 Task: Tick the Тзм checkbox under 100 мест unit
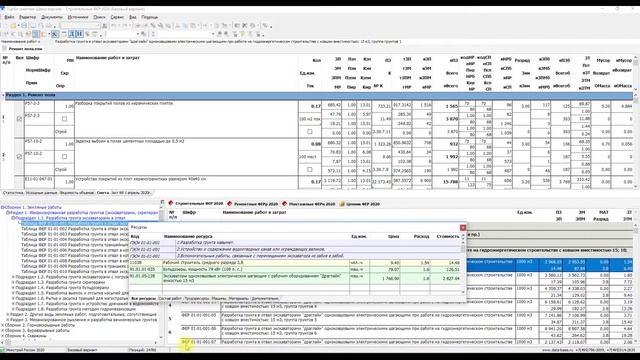tap(310, 169)
